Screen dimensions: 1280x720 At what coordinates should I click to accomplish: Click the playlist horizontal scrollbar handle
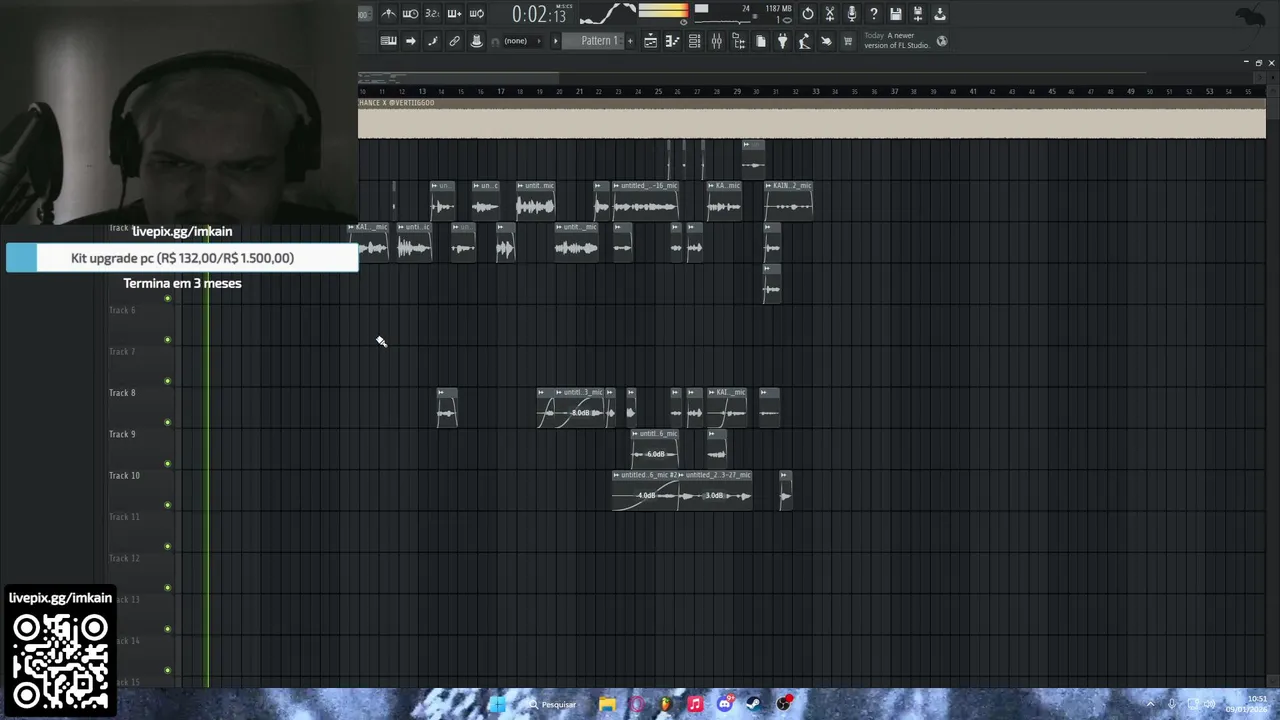tap(459, 76)
